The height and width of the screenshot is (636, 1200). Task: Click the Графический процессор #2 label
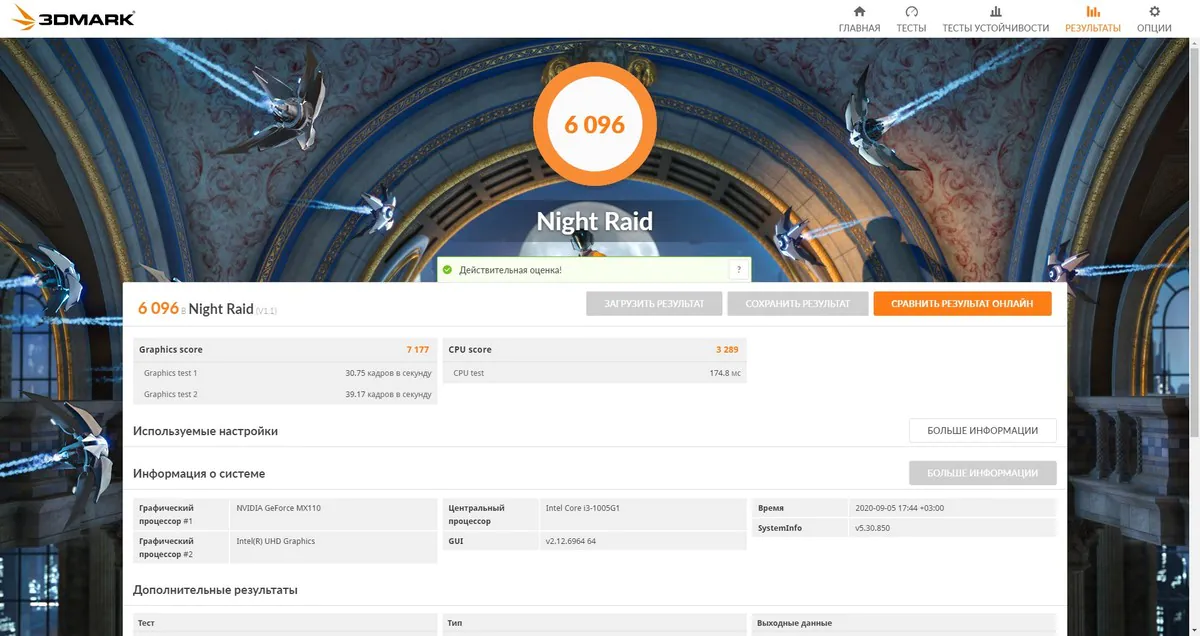(166, 547)
